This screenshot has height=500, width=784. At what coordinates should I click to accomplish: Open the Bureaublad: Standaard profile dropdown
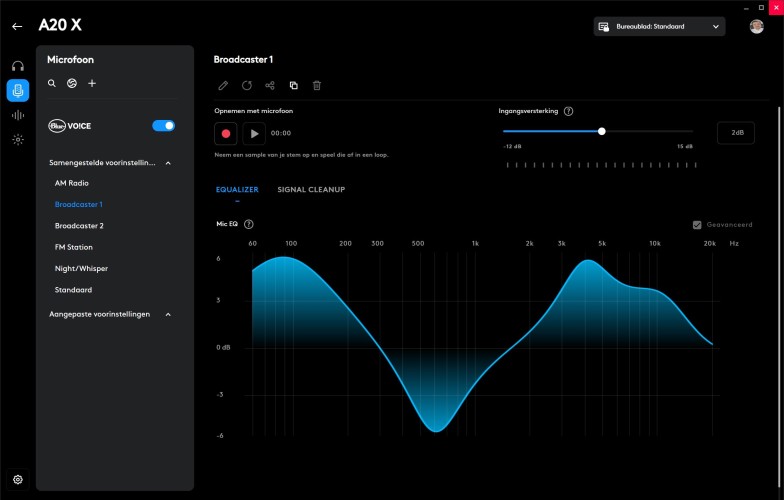click(659, 27)
